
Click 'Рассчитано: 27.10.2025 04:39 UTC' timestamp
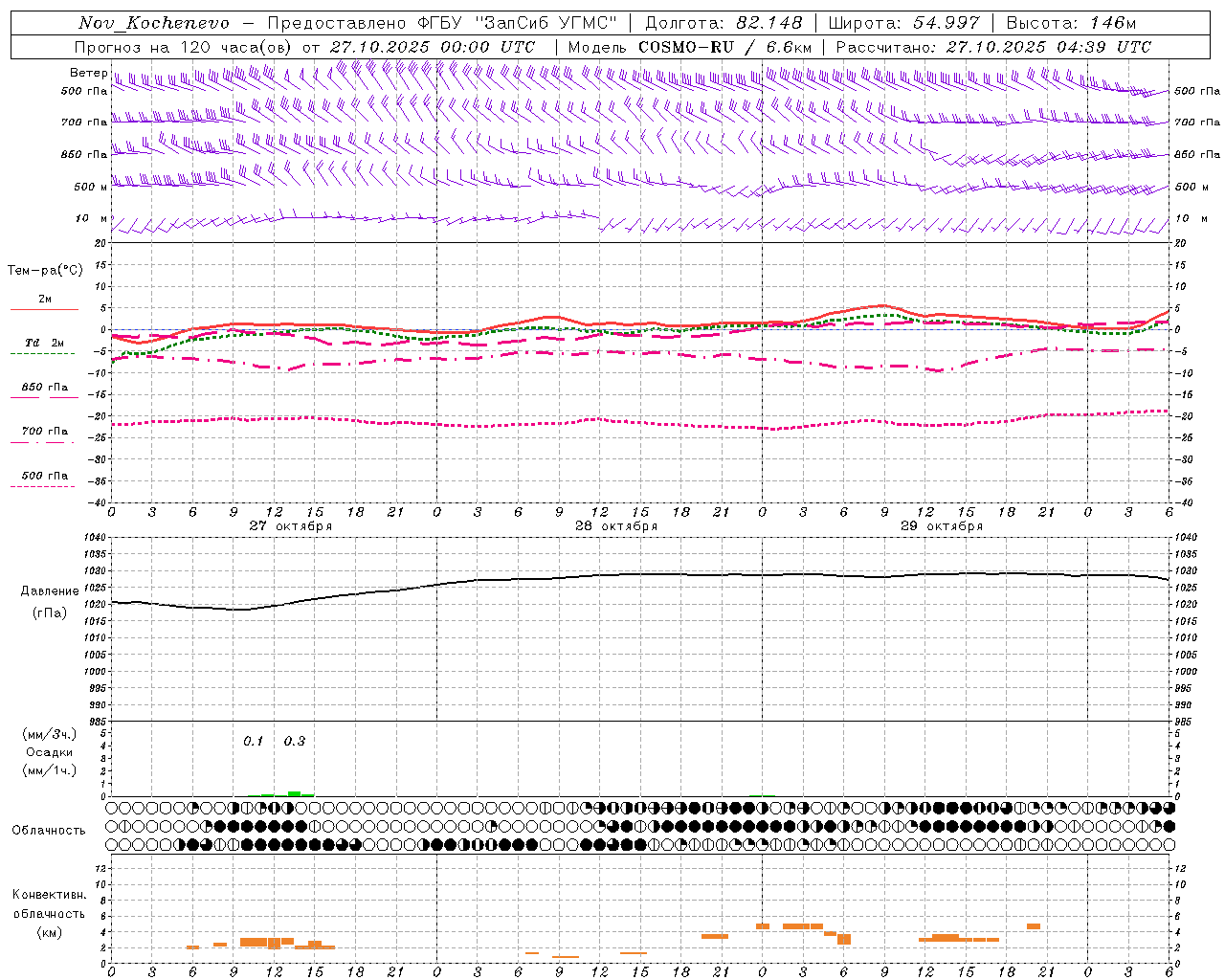pos(993,47)
